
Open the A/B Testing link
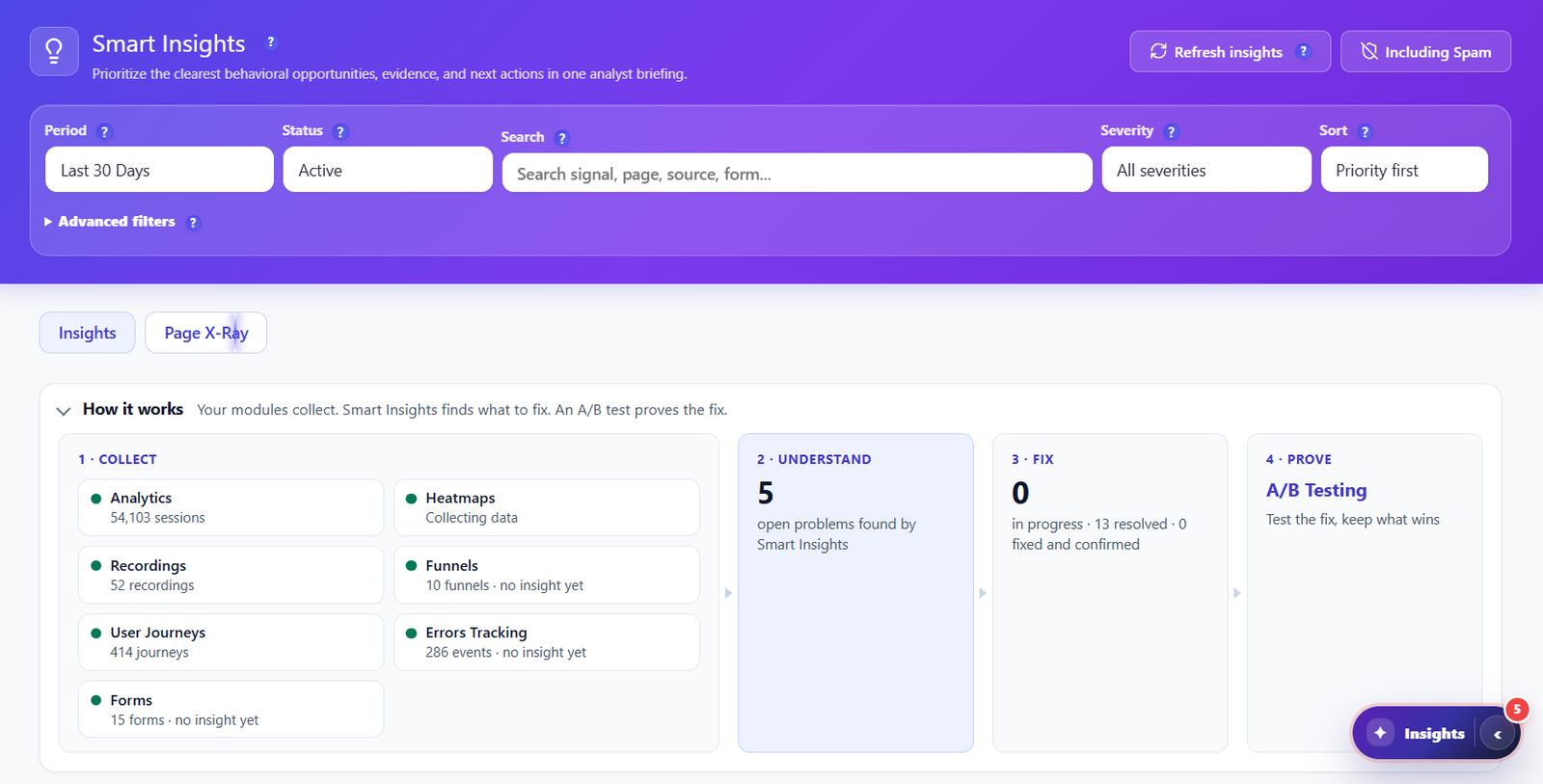[1316, 490]
